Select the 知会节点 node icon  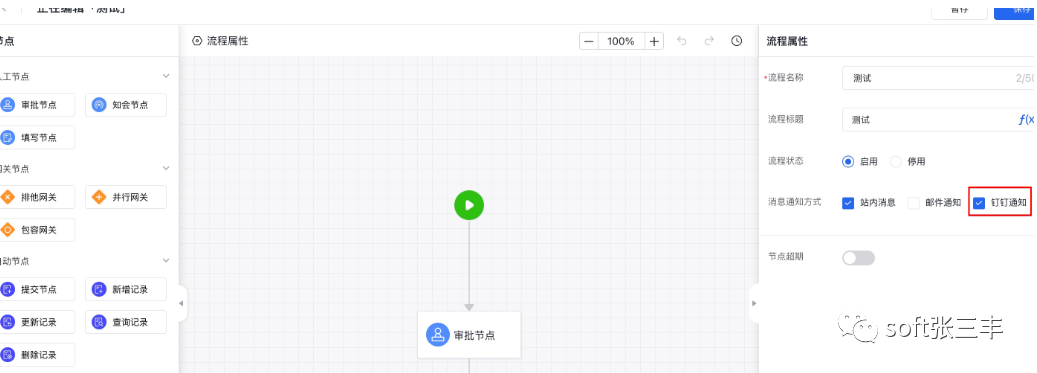coord(99,104)
